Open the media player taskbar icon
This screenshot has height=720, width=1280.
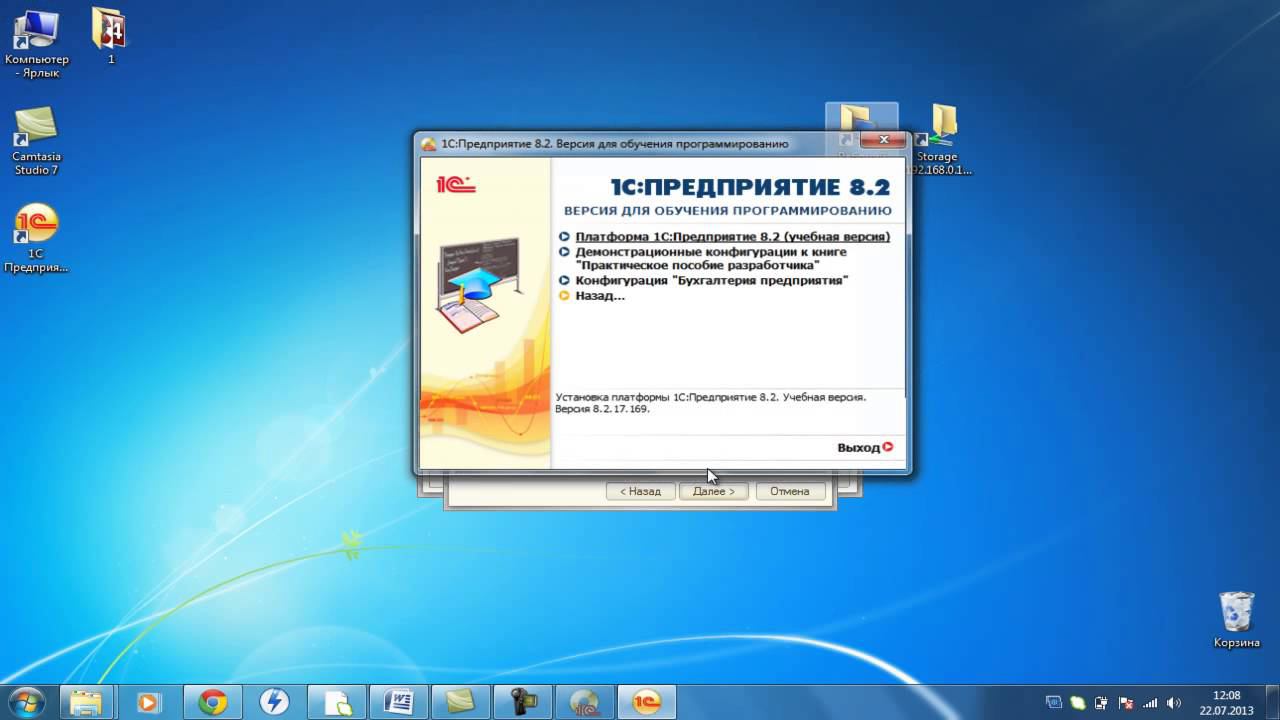click(149, 702)
